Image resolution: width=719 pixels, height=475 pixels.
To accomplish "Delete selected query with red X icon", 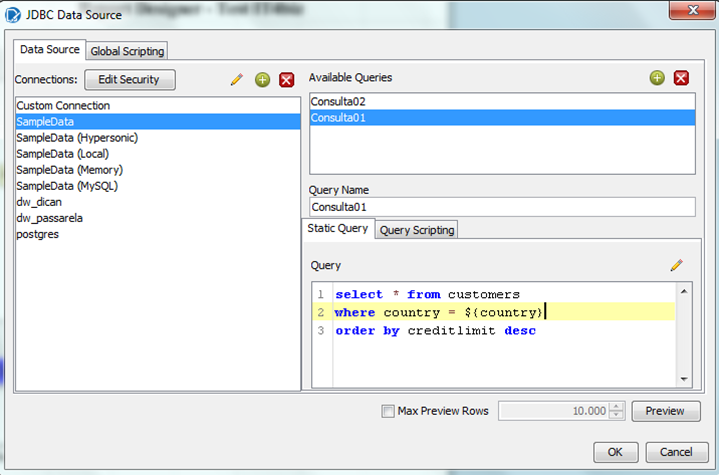I will (x=681, y=78).
